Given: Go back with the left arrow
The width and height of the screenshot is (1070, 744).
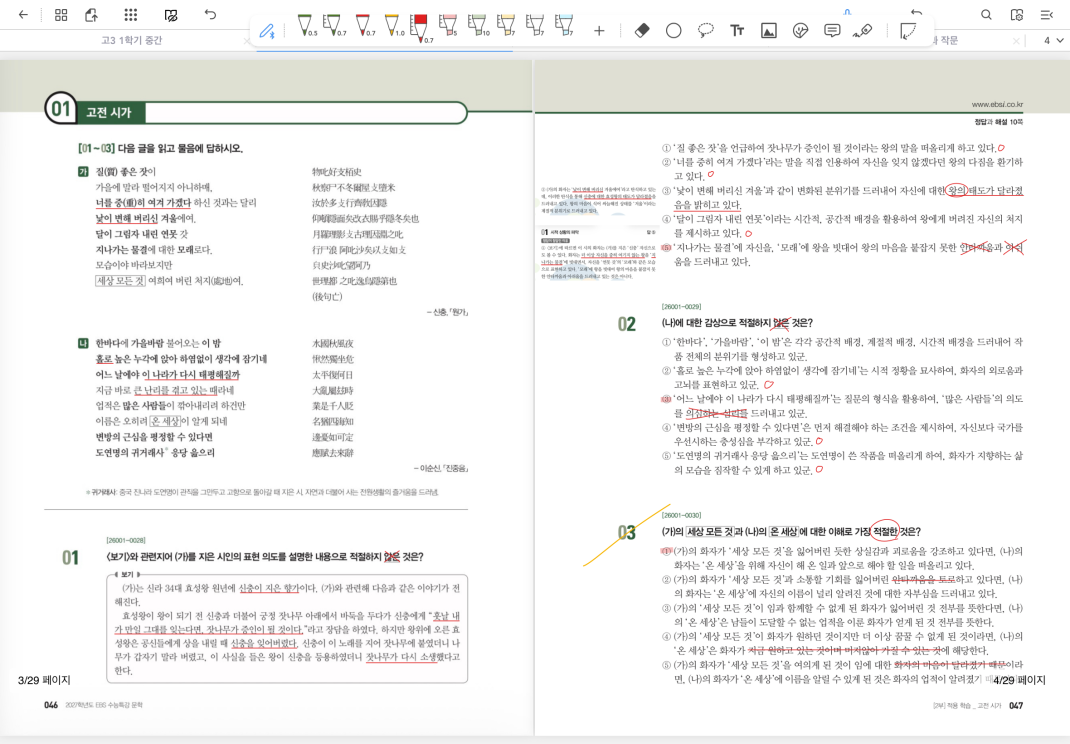Looking at the screenshot, I should tap(23, 15).
